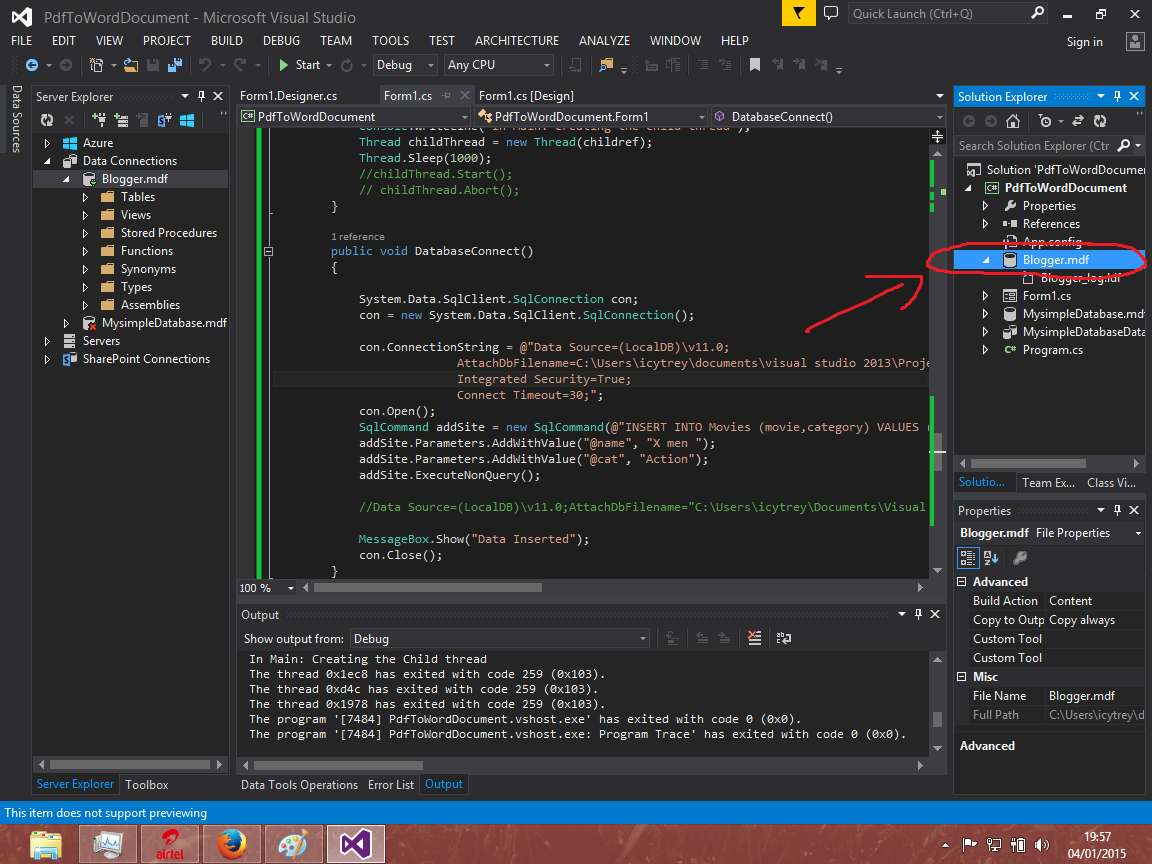Click the Navigate Backward arrow in the toolbar

(32, 65)
